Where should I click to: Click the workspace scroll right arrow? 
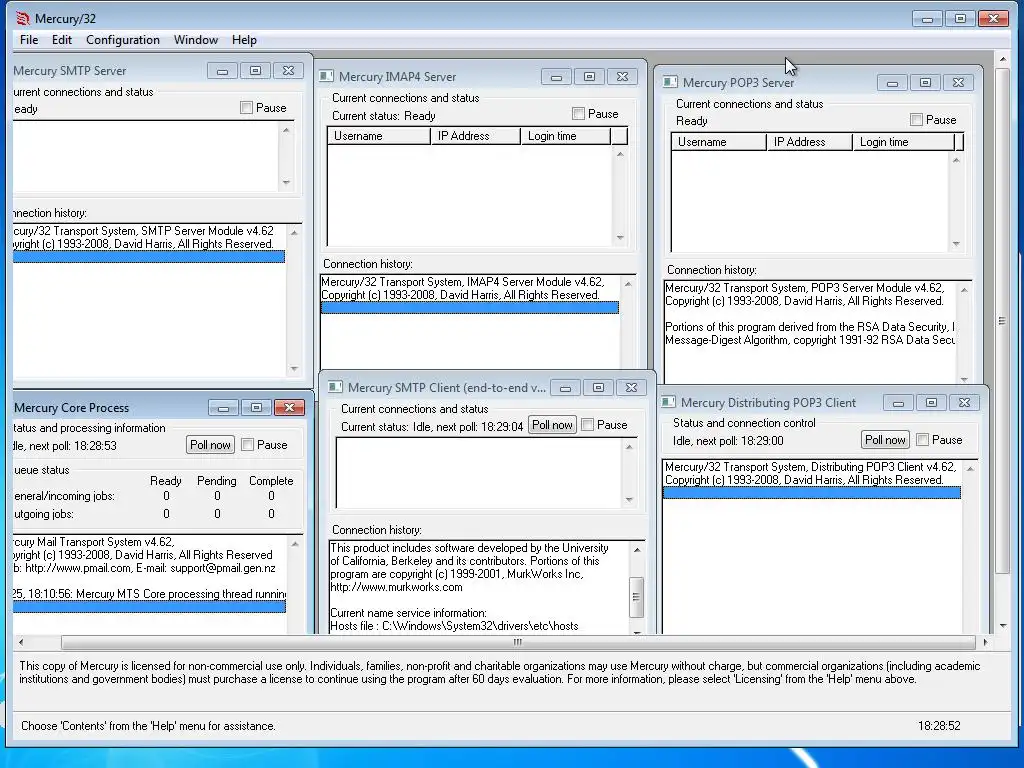pos(985,643)
